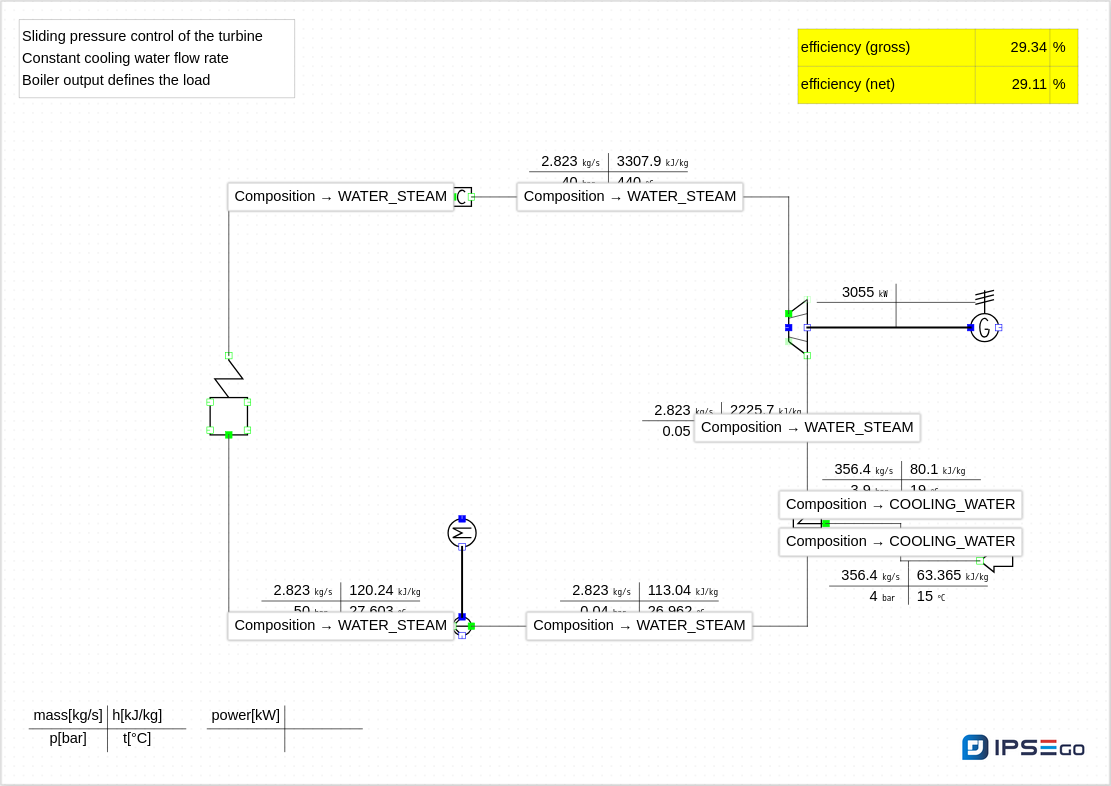Click the steam turbine symbol
Screen dimensions: 1111x786
pyautogui.click(x=797, y=327)
